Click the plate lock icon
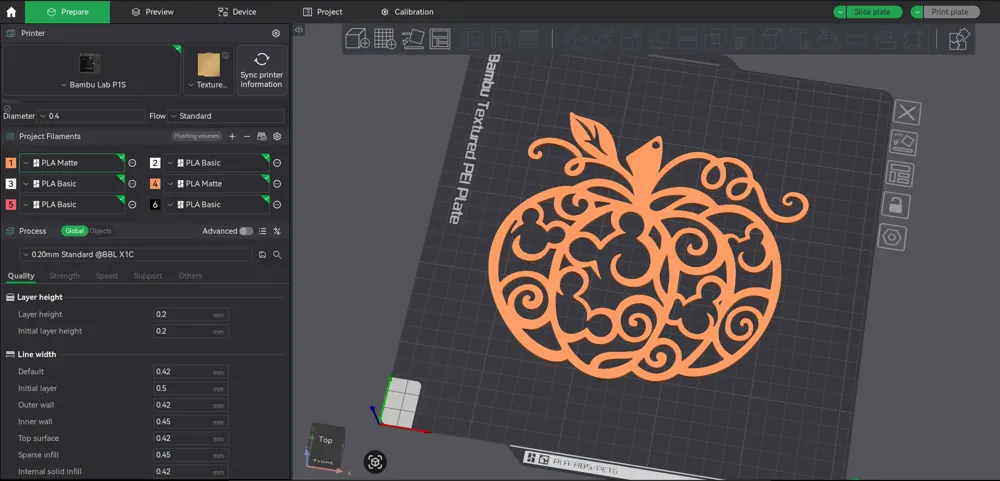The height and width of the screenshot is (481, 1000). 896,205
